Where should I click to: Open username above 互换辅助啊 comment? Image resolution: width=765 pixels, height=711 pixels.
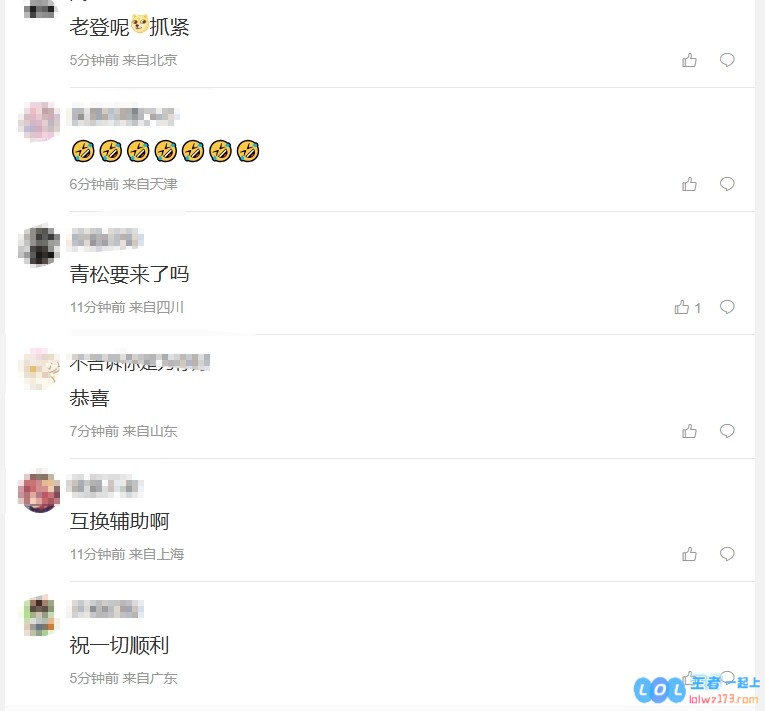click(x=107, y=486)
